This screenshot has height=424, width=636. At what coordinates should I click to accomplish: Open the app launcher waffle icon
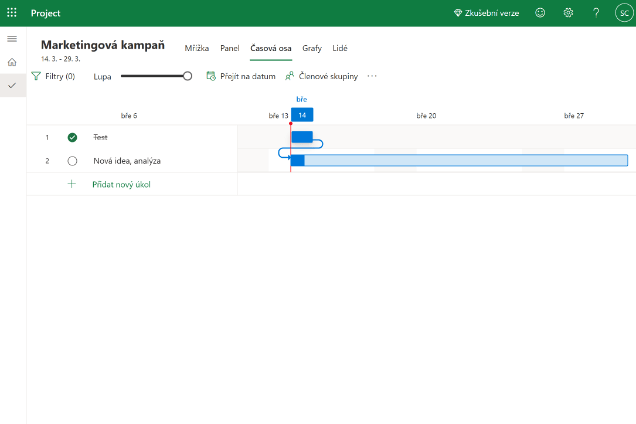pos(12,13)
